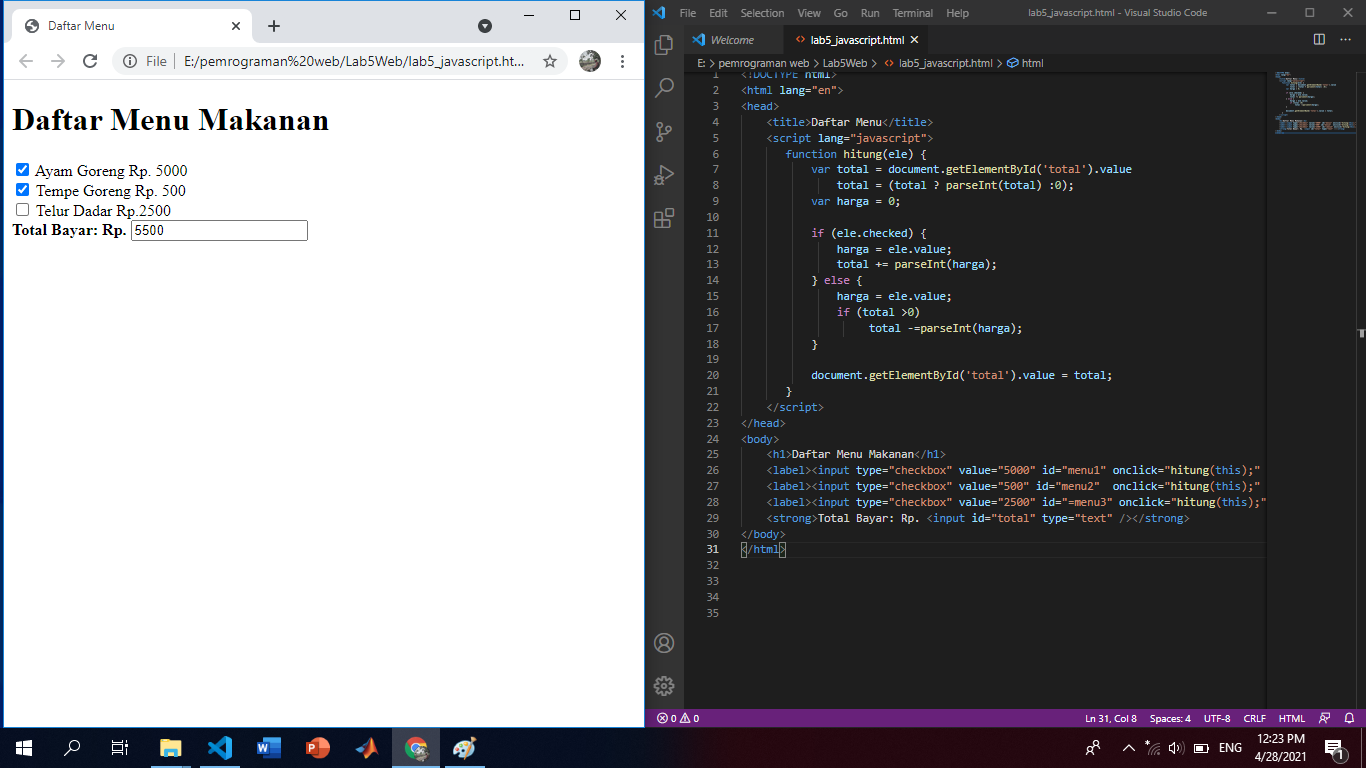Uncheck the Tempe Goreng Rp. 500 checkbox

21,190
